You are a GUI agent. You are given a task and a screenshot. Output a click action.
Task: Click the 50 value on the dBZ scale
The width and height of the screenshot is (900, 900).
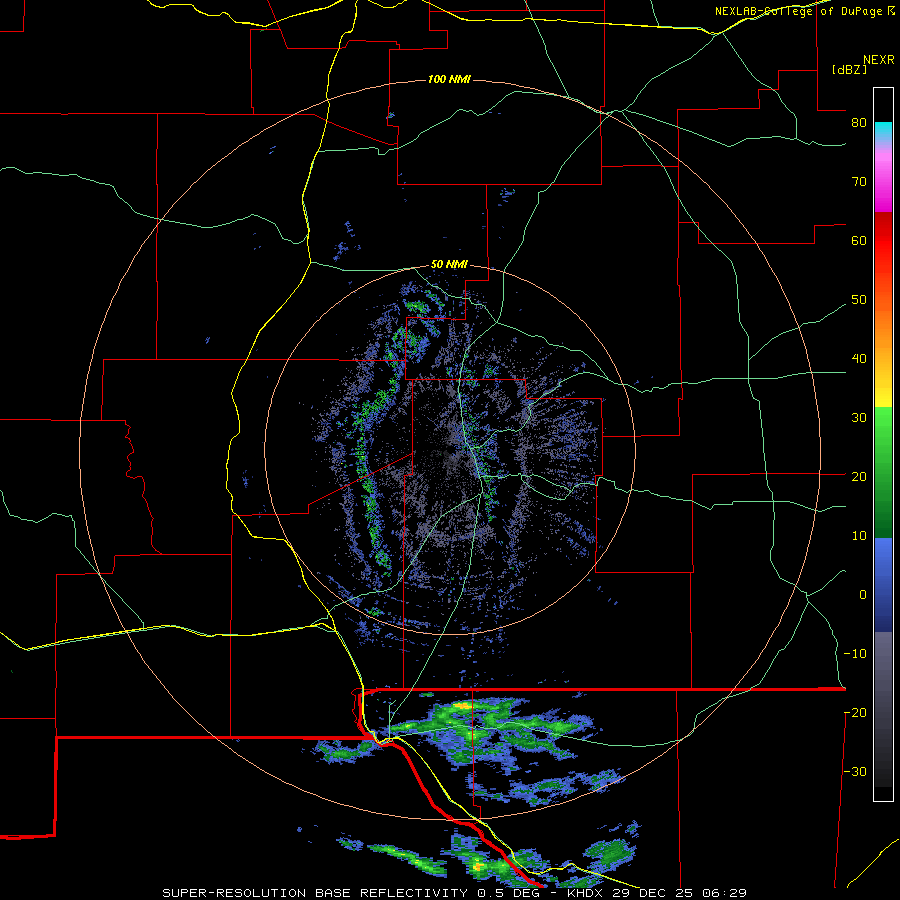click(859, 300)
